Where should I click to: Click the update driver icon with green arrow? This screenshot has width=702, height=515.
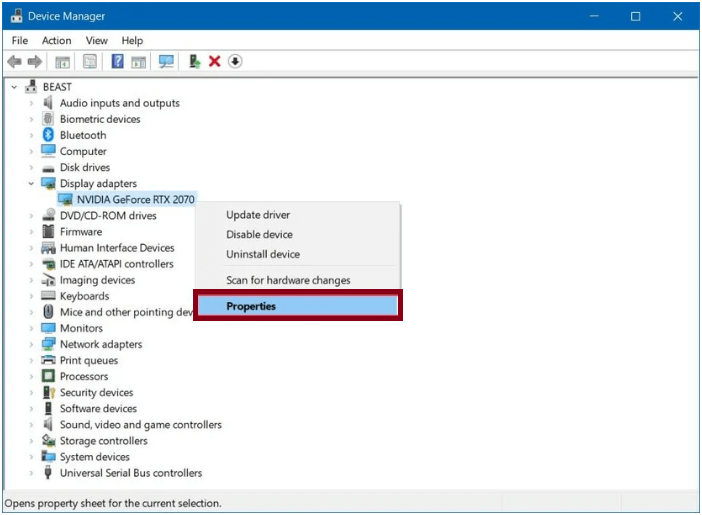(194, 62)
